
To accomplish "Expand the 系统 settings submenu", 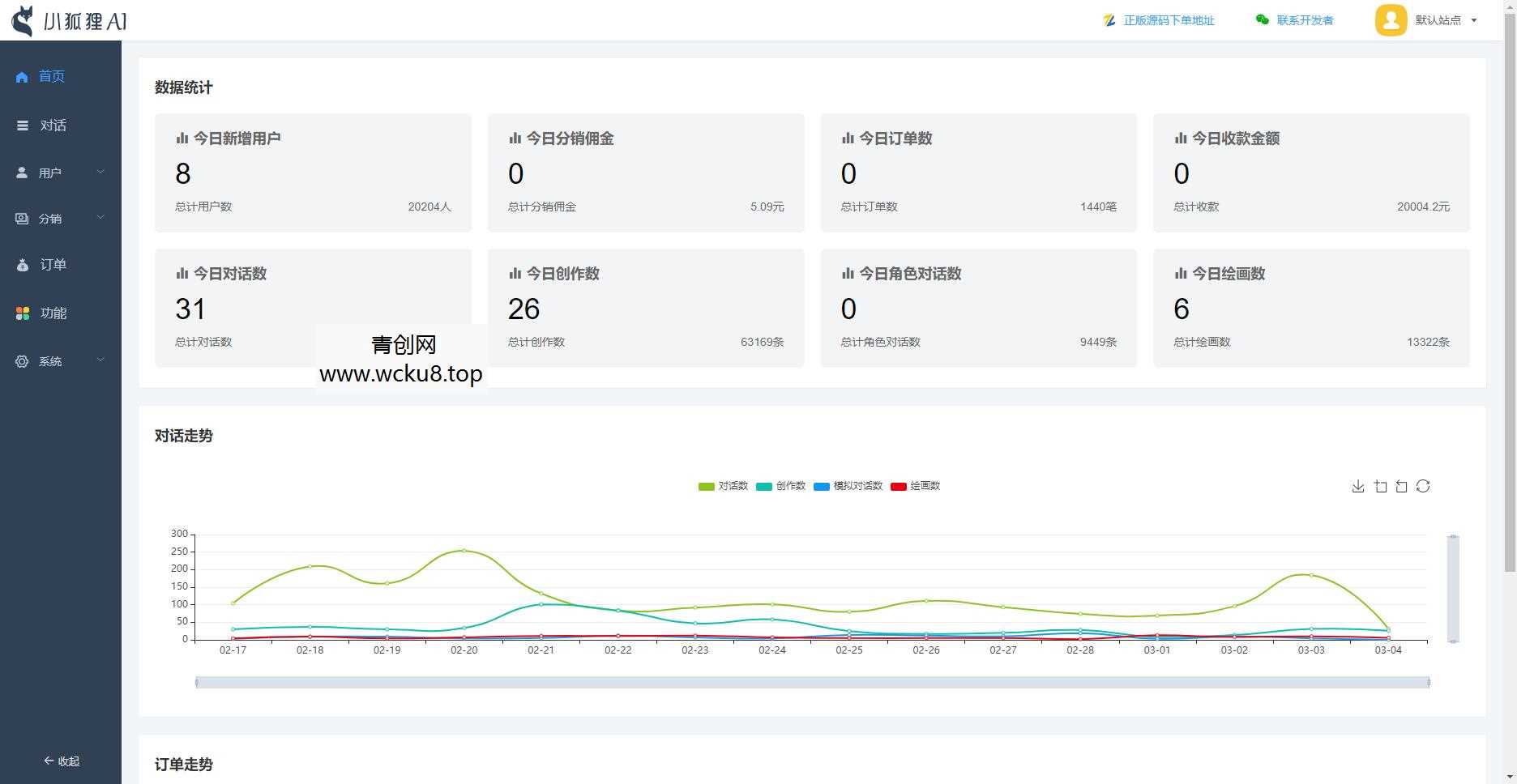I will tap(51, 361).
